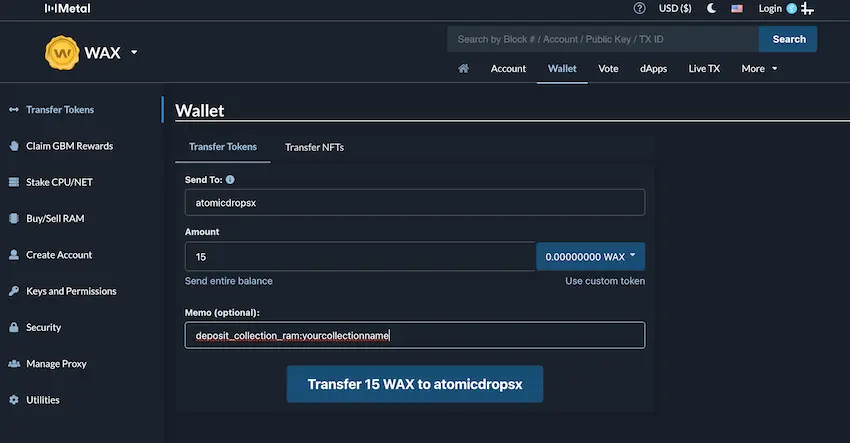Click the Search button

pyautogui.click(x=788, y=39)
